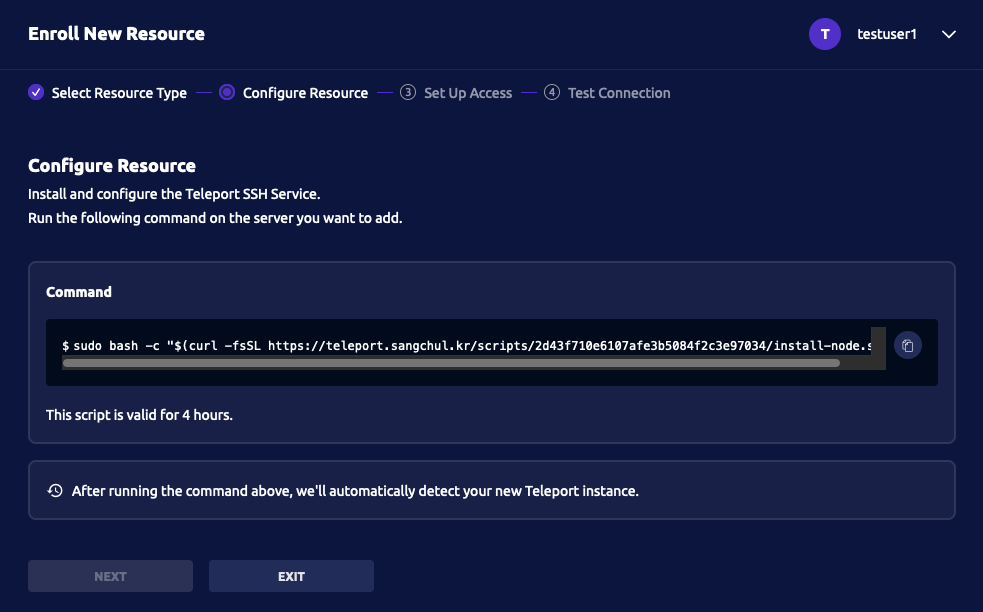Screen dimensions: 983x612
Task: Click the automatic detection notice text
Action: 355,491
